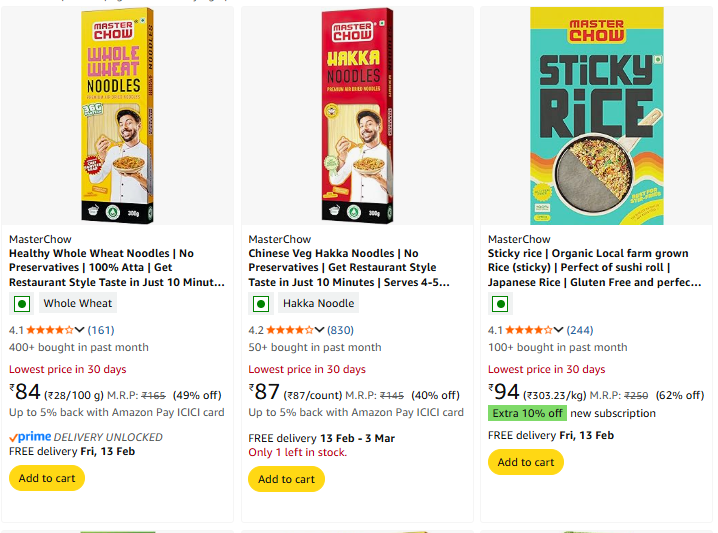Add Whole Wheat Noodles to cart
Viewport: 718px width, 533px height.
47,478
